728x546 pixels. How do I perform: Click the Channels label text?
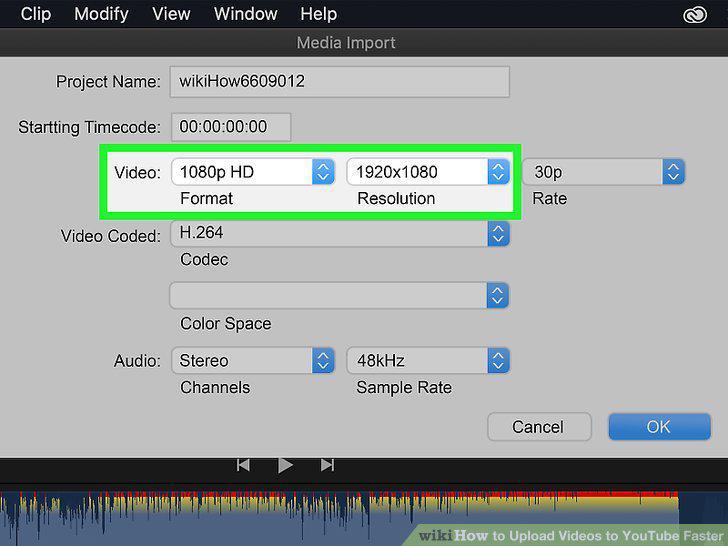215,388
